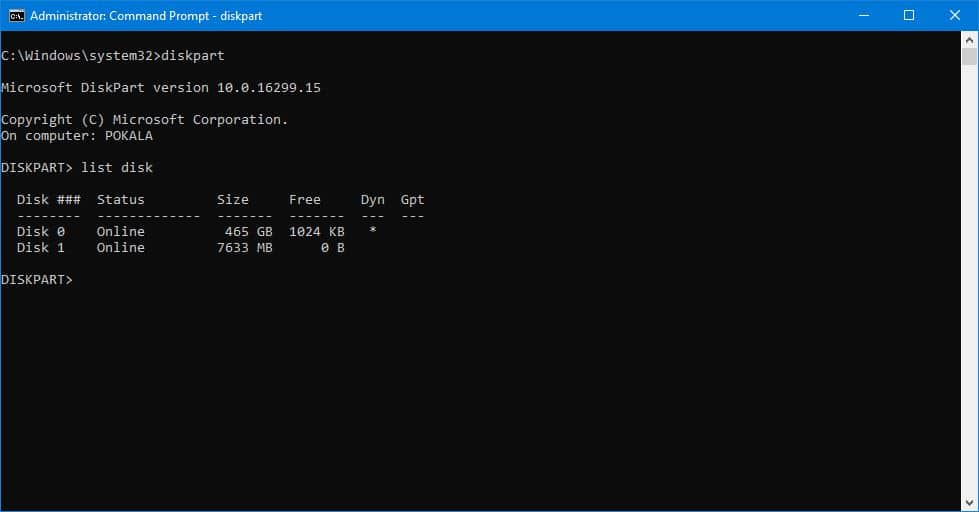Click the Dyn column header
This screenshot has height=512, width=979.
[x=372, y=200]
